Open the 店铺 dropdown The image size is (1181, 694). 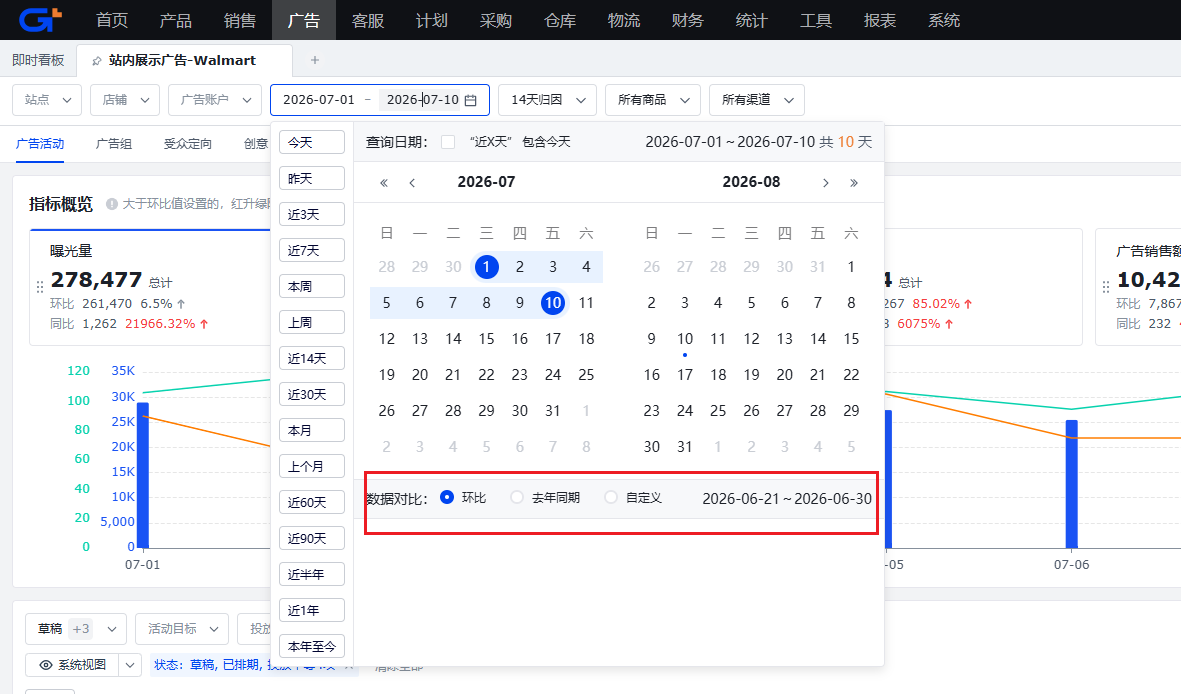click(125, 100)
